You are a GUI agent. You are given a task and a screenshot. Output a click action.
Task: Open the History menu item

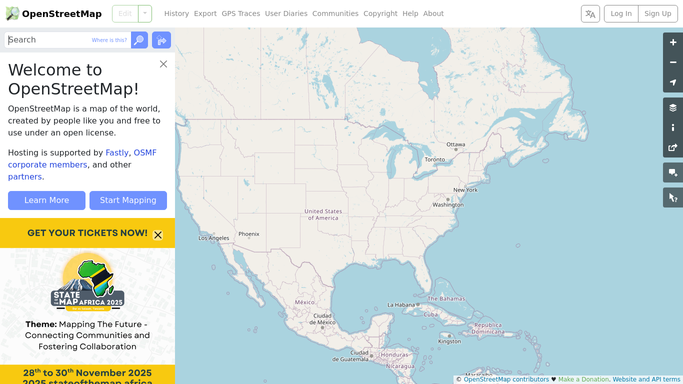pos(176,13)
